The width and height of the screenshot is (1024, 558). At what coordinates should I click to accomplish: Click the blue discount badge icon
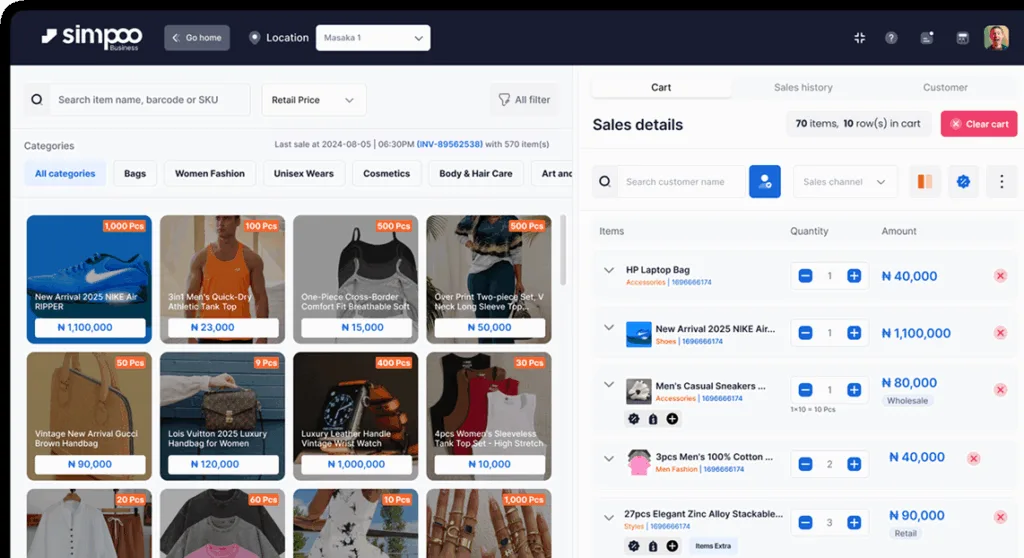pyautogui.click(x=963, y=182)
